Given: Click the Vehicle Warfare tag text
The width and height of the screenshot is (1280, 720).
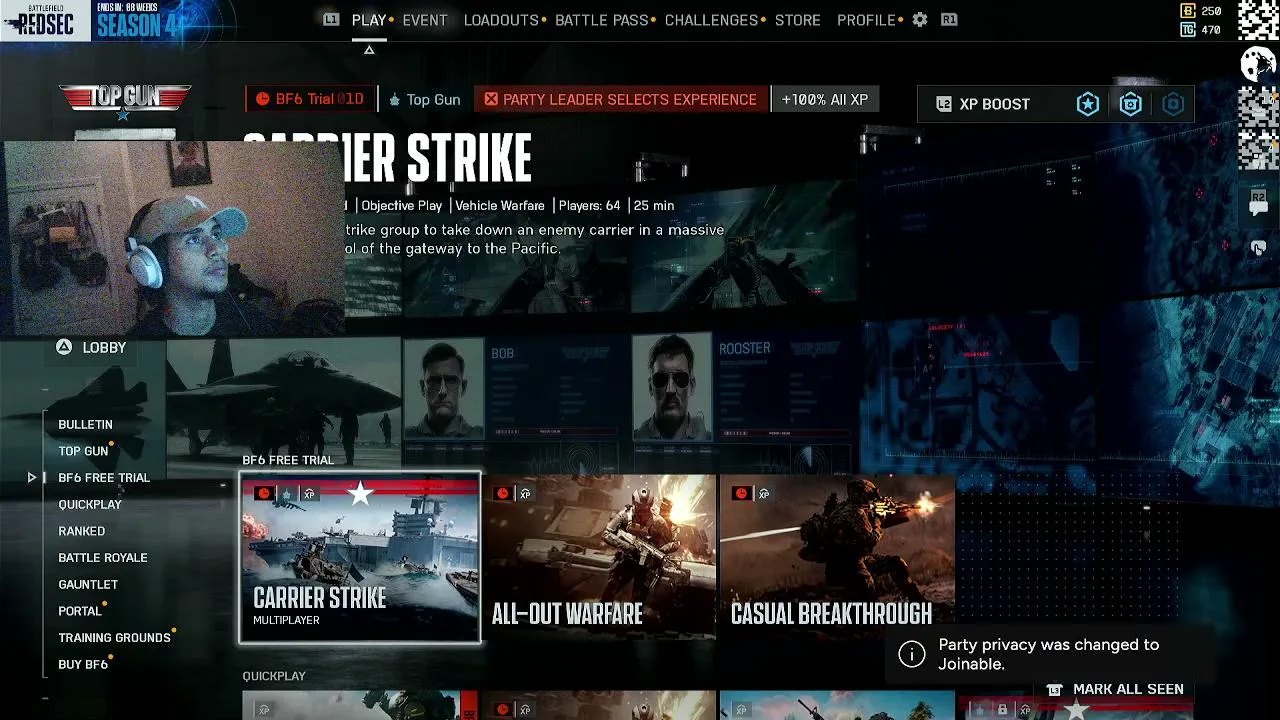Looking at the screenshot, I should [x=500, y=205].
